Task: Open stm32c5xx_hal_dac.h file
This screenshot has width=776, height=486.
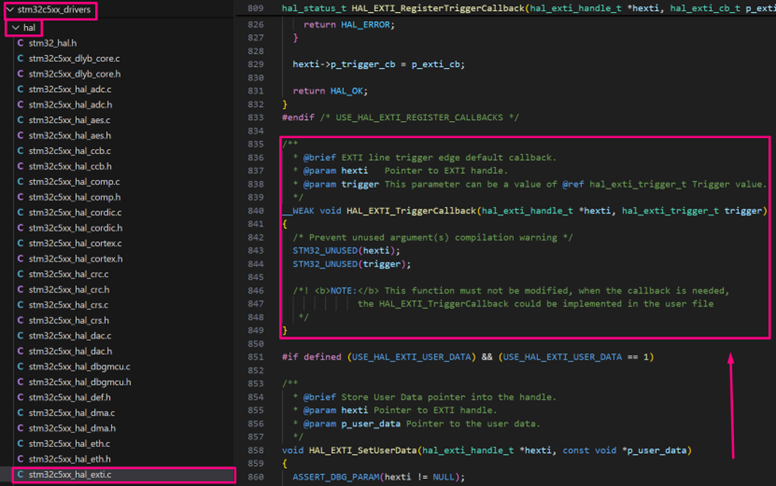Action: click(x=70, y=351)
